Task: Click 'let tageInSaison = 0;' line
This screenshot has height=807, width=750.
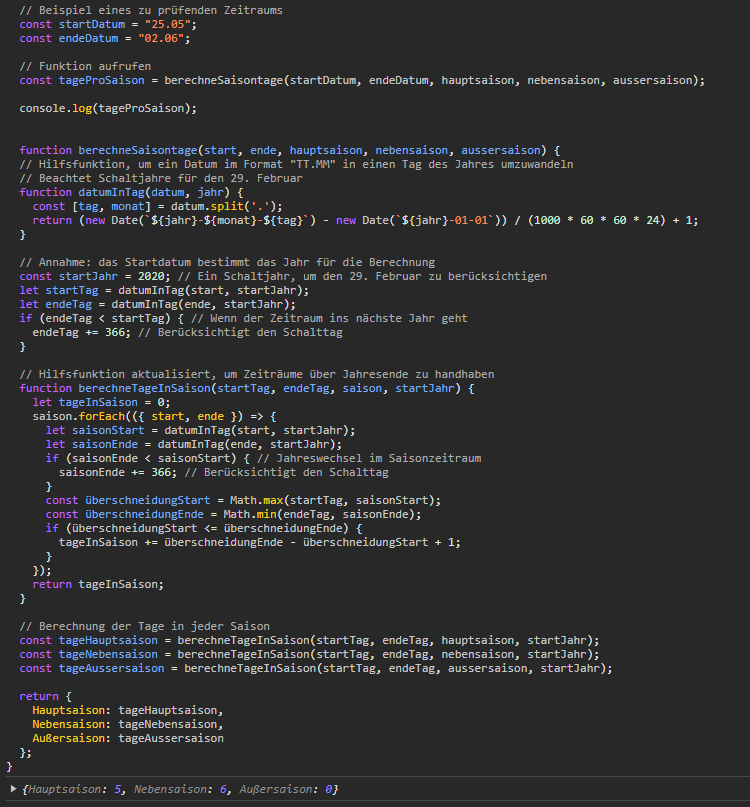Action: click(101, 402)
